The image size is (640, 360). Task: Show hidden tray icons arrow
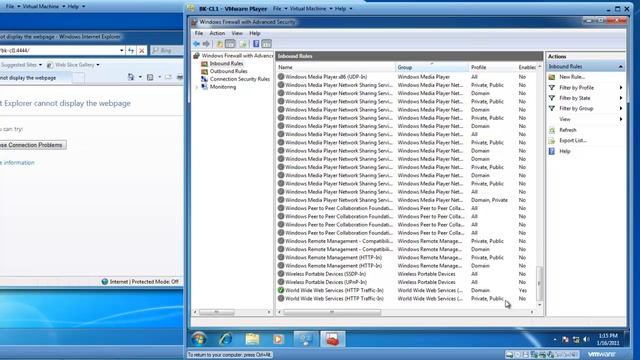tap(555, 339)
